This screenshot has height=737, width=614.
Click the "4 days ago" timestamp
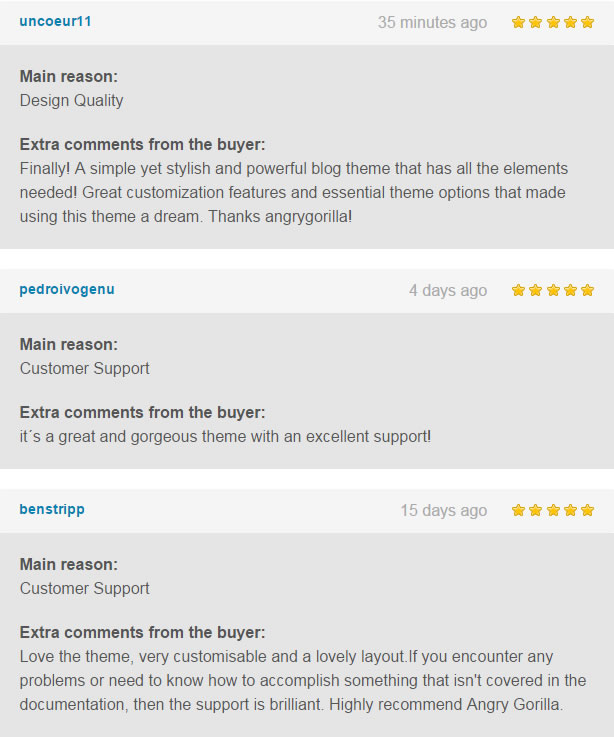(448, 290)
